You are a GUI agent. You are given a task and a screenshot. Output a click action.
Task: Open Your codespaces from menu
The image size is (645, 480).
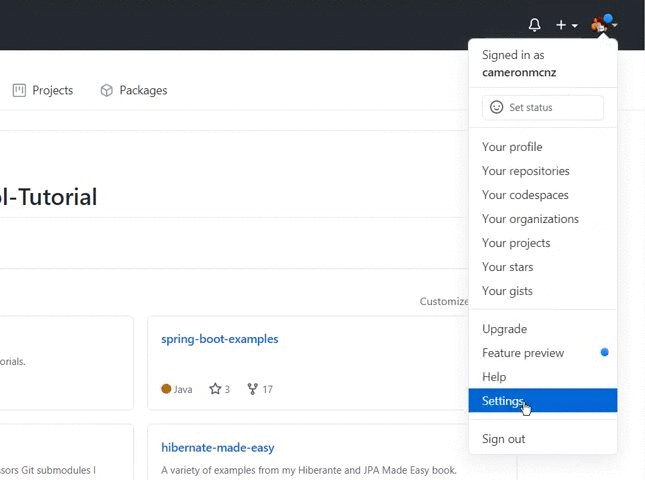click(x=525, y=195)
